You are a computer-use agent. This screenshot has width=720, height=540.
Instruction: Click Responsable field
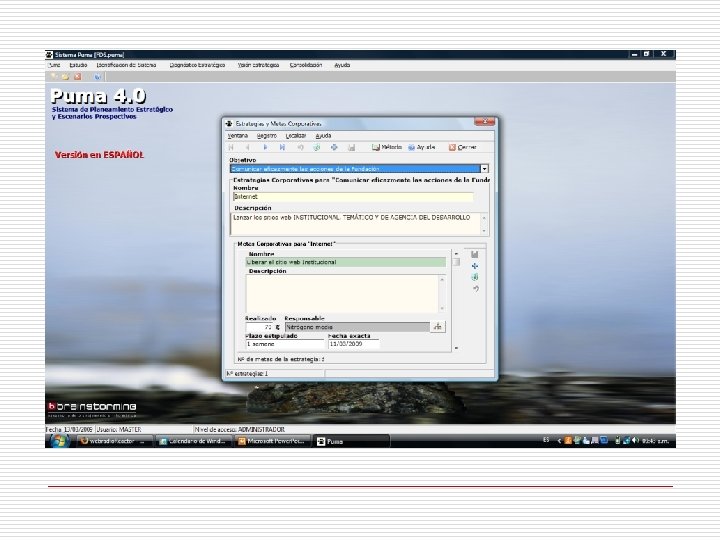click(357, 327)
